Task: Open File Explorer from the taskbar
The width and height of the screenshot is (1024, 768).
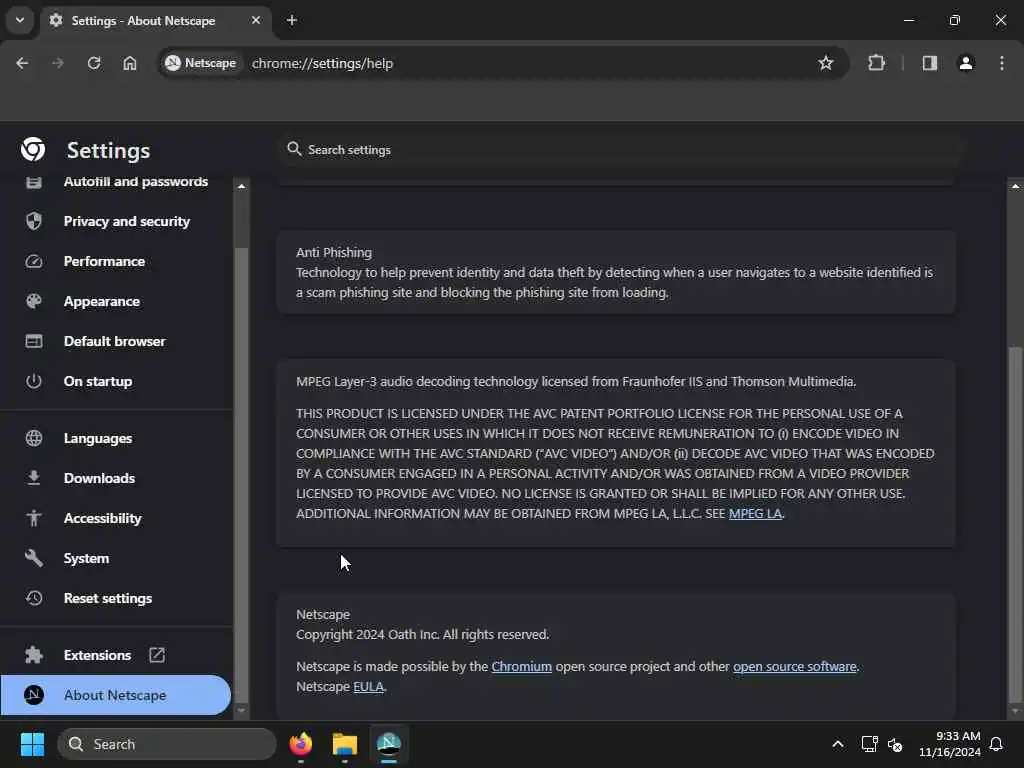Action: (344, 744)
